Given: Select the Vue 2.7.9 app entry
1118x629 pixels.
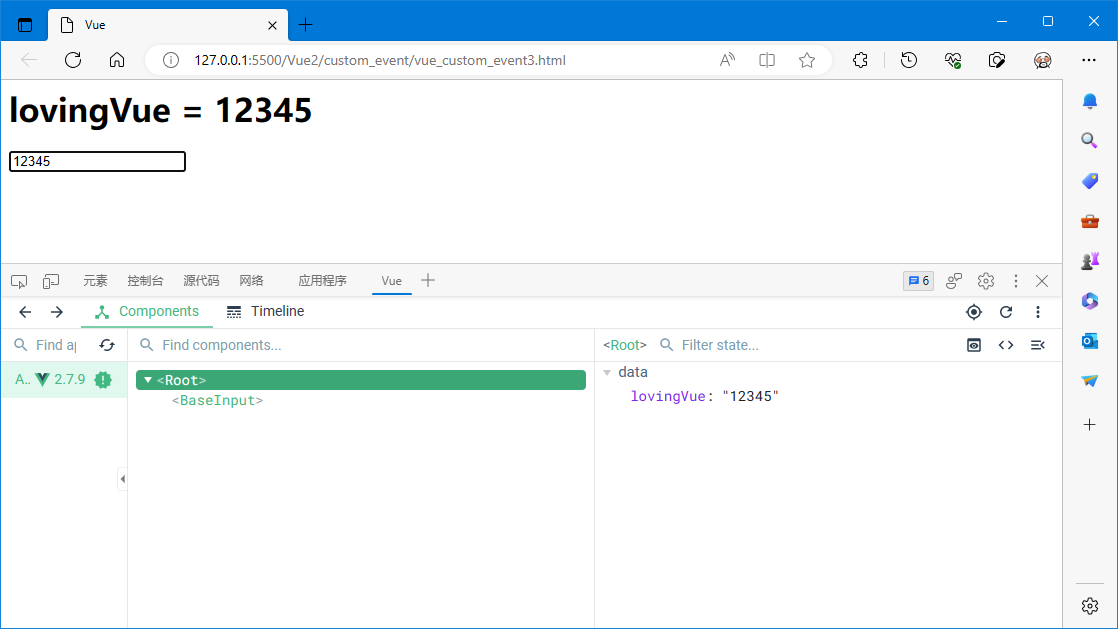Looking at the screenshot, I should [64, 379].
